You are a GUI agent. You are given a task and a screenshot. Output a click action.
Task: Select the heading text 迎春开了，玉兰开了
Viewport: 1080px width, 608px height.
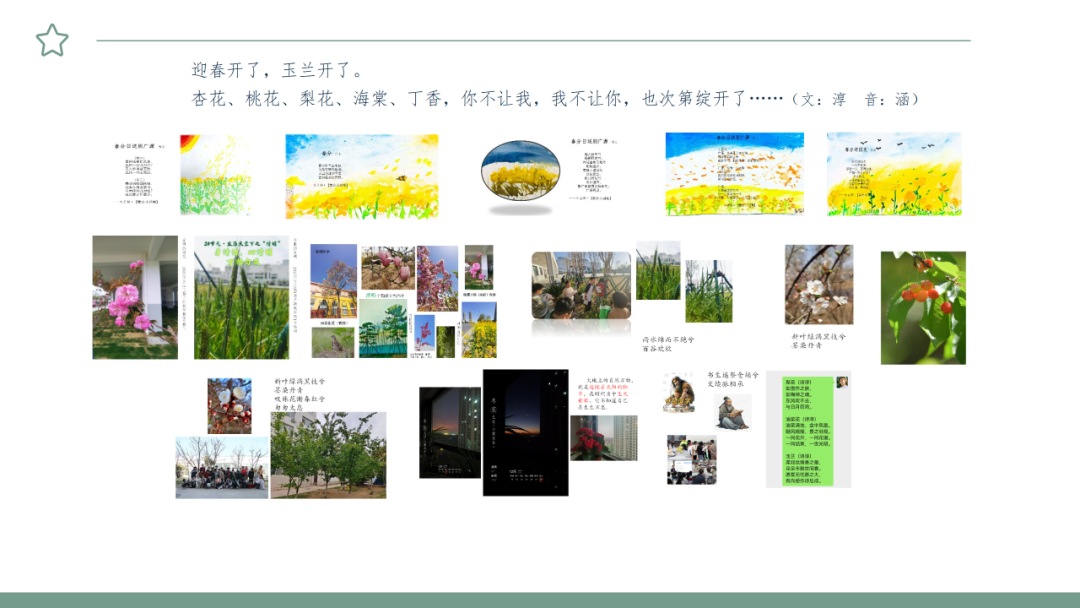click(278, 70)
